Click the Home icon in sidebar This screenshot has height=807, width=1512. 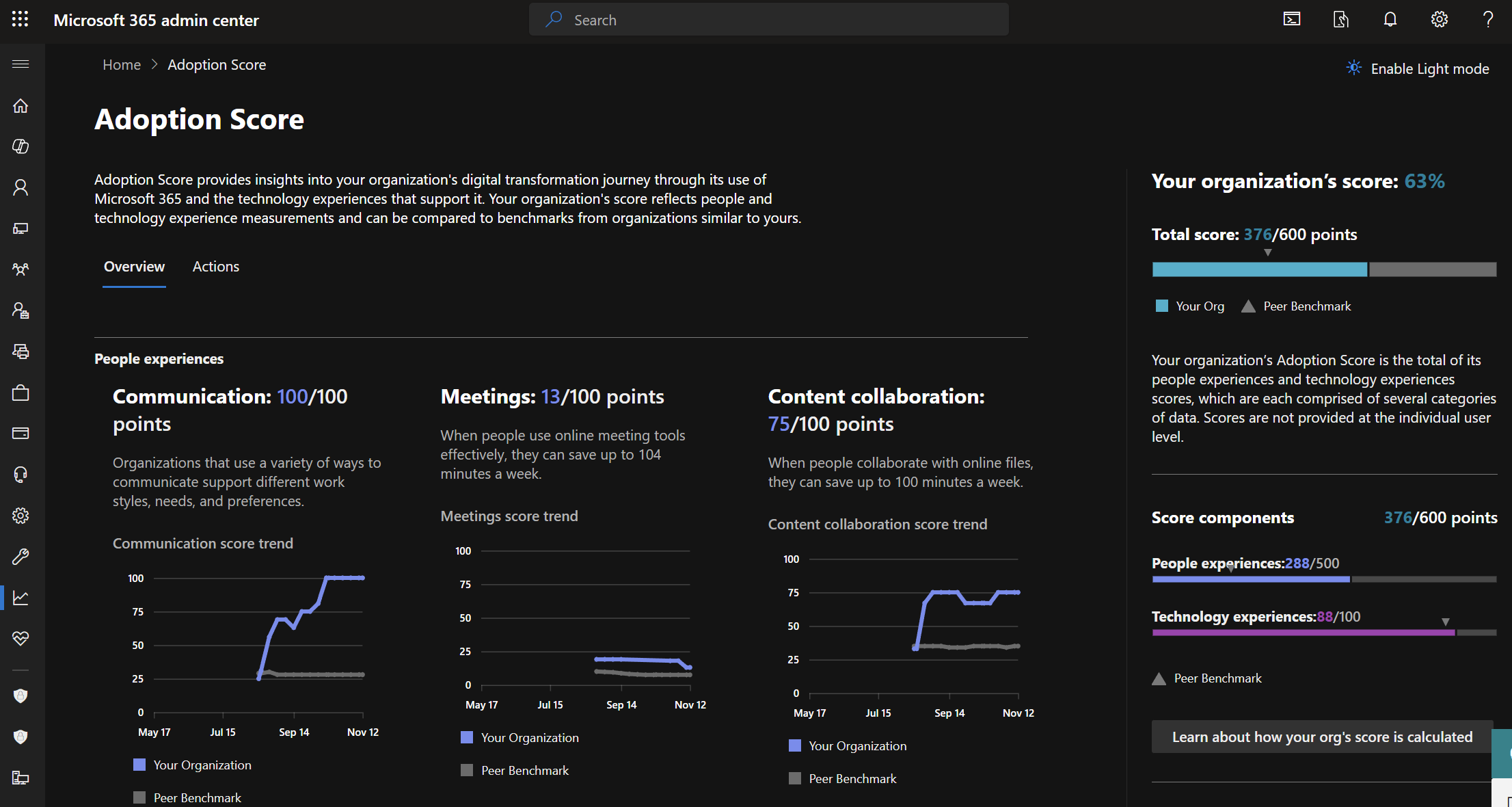[x=21, y=106]
